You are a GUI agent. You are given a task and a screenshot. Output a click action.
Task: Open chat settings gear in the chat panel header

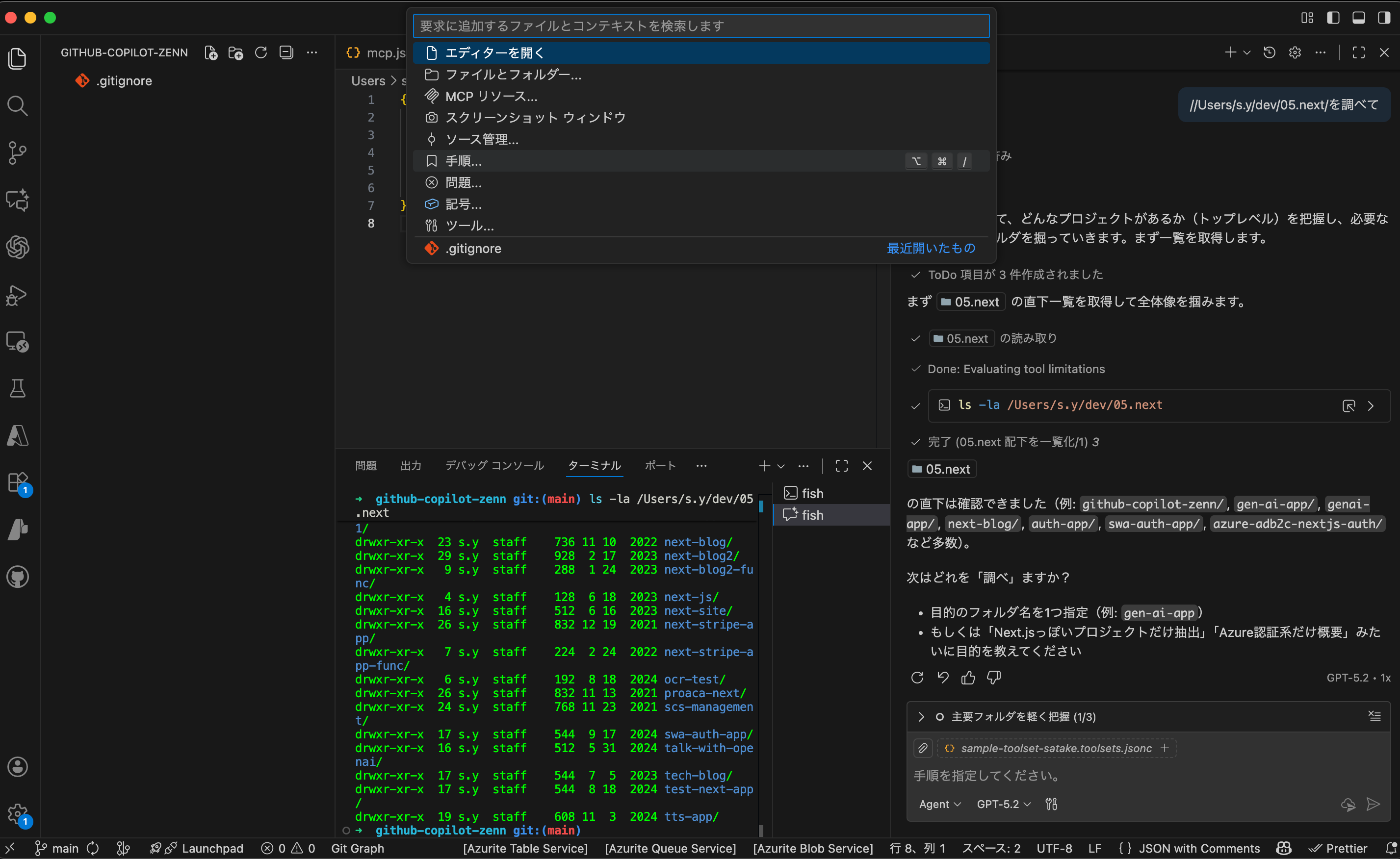point(1295,53)
